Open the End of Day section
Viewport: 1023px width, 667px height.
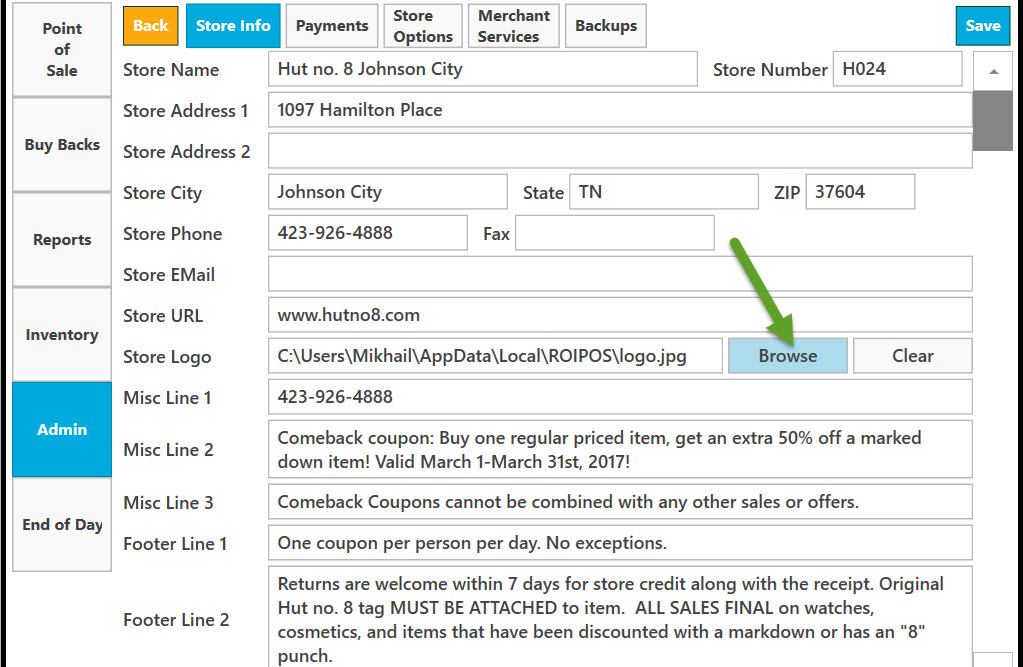(62, 525)
